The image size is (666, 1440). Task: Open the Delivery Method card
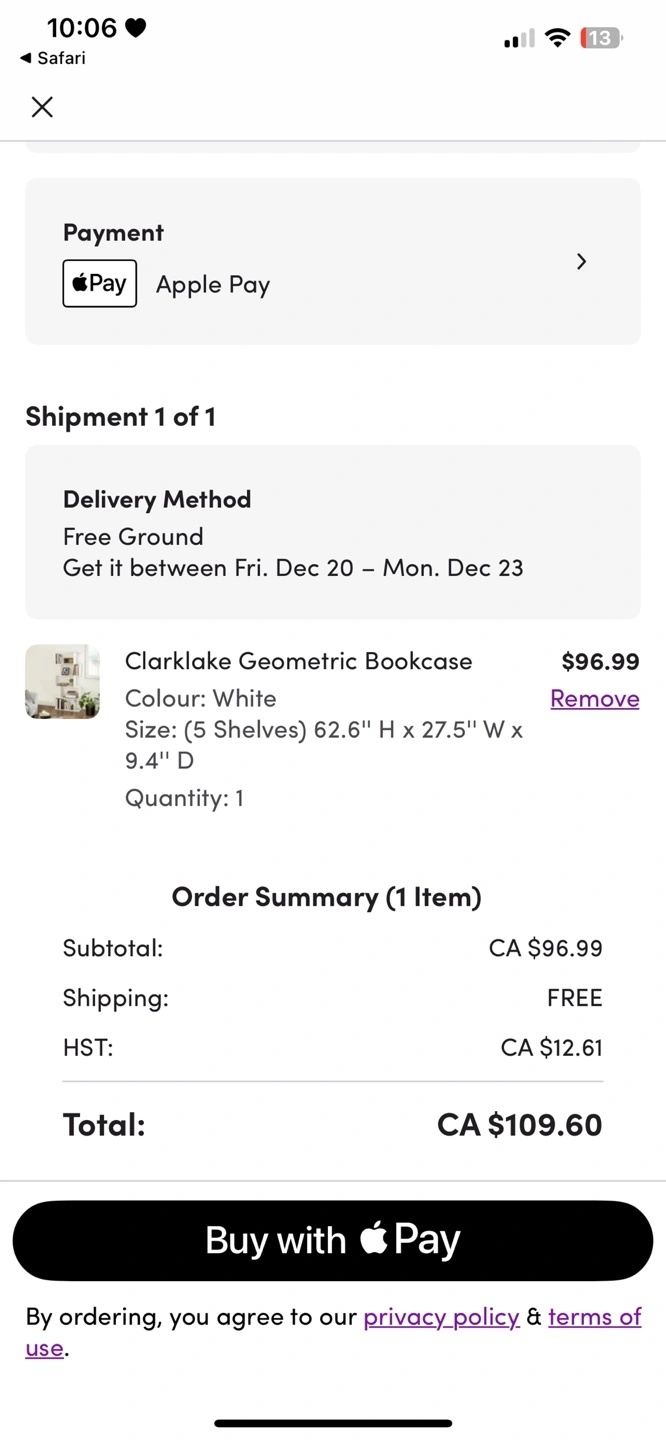tap(332, 532)
